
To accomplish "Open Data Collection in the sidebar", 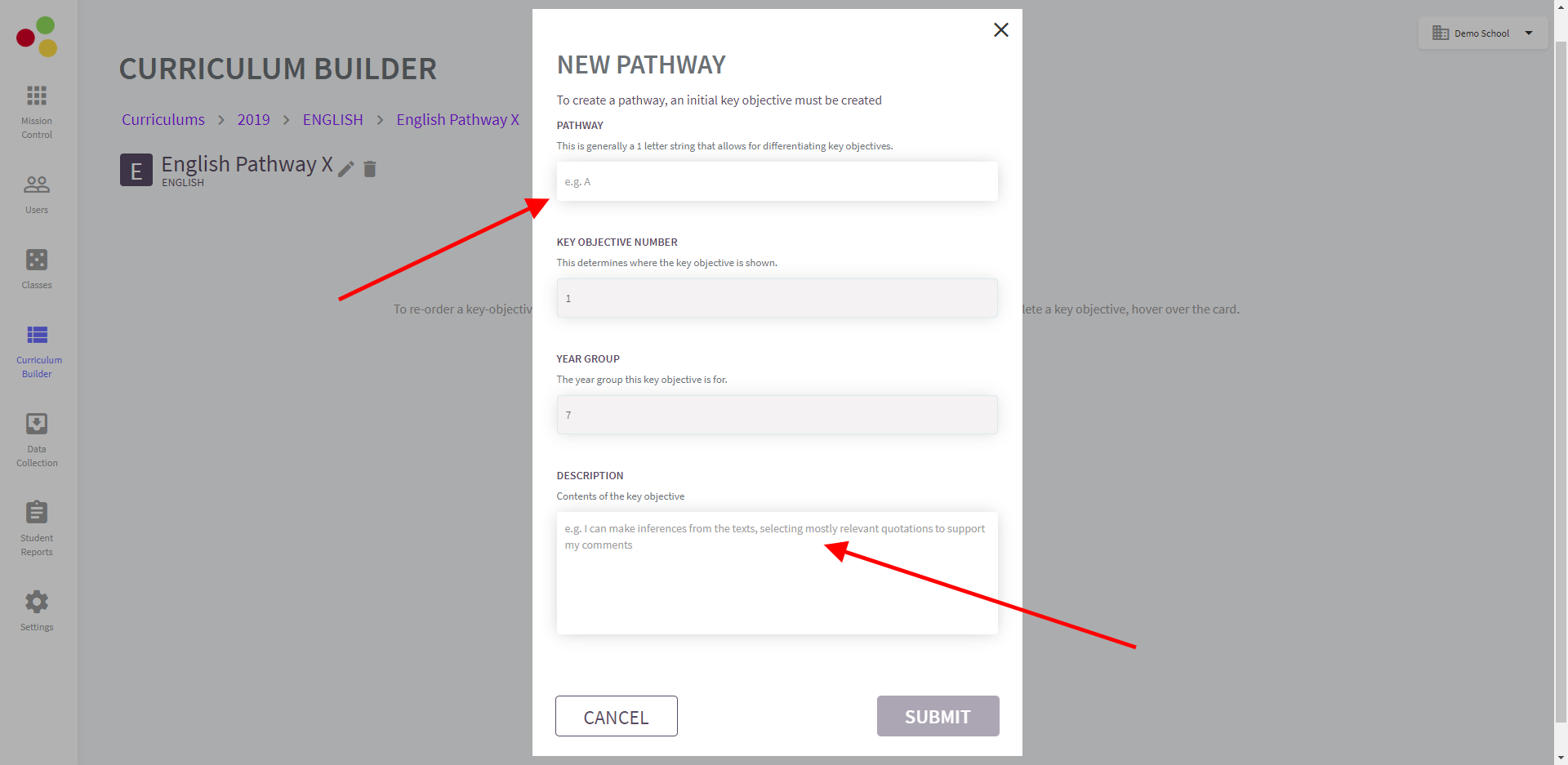I will pos(37,425).
